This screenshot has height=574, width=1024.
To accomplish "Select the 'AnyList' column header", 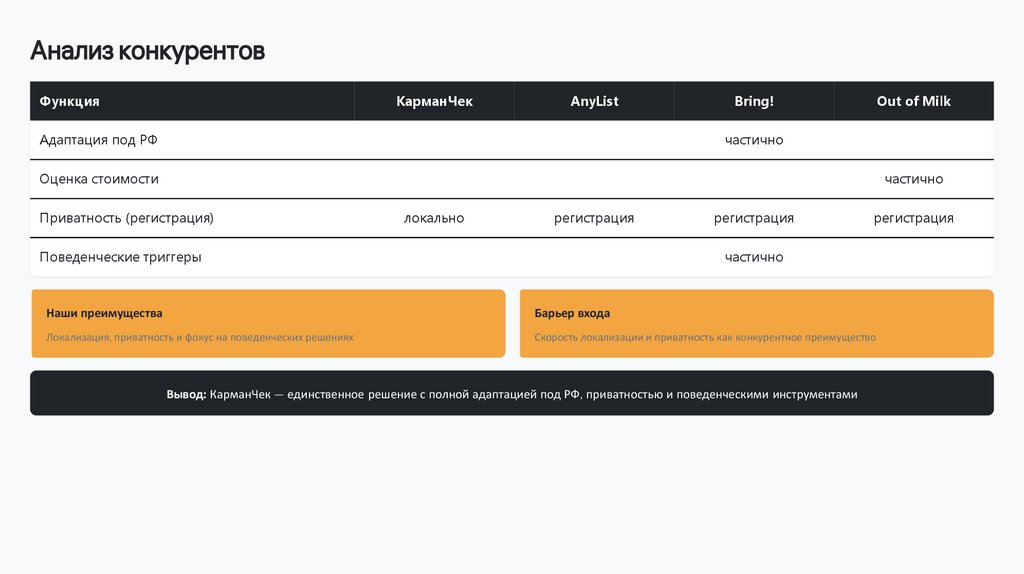I will coord(594,101).
